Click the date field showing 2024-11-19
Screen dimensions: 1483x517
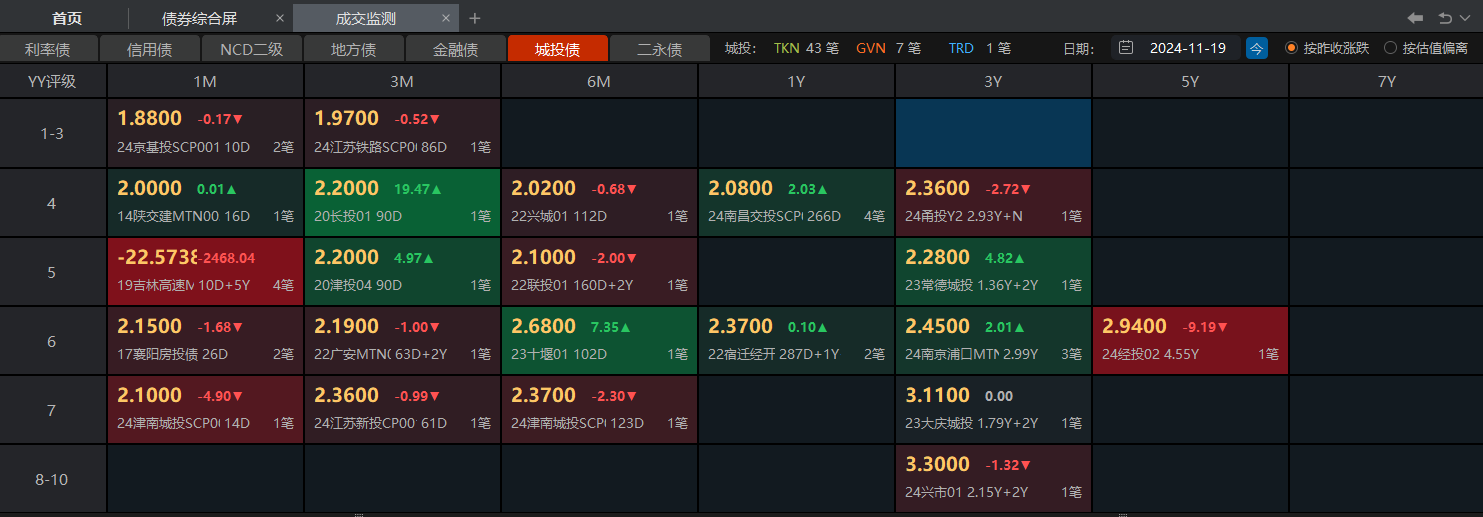(1186, 48)
